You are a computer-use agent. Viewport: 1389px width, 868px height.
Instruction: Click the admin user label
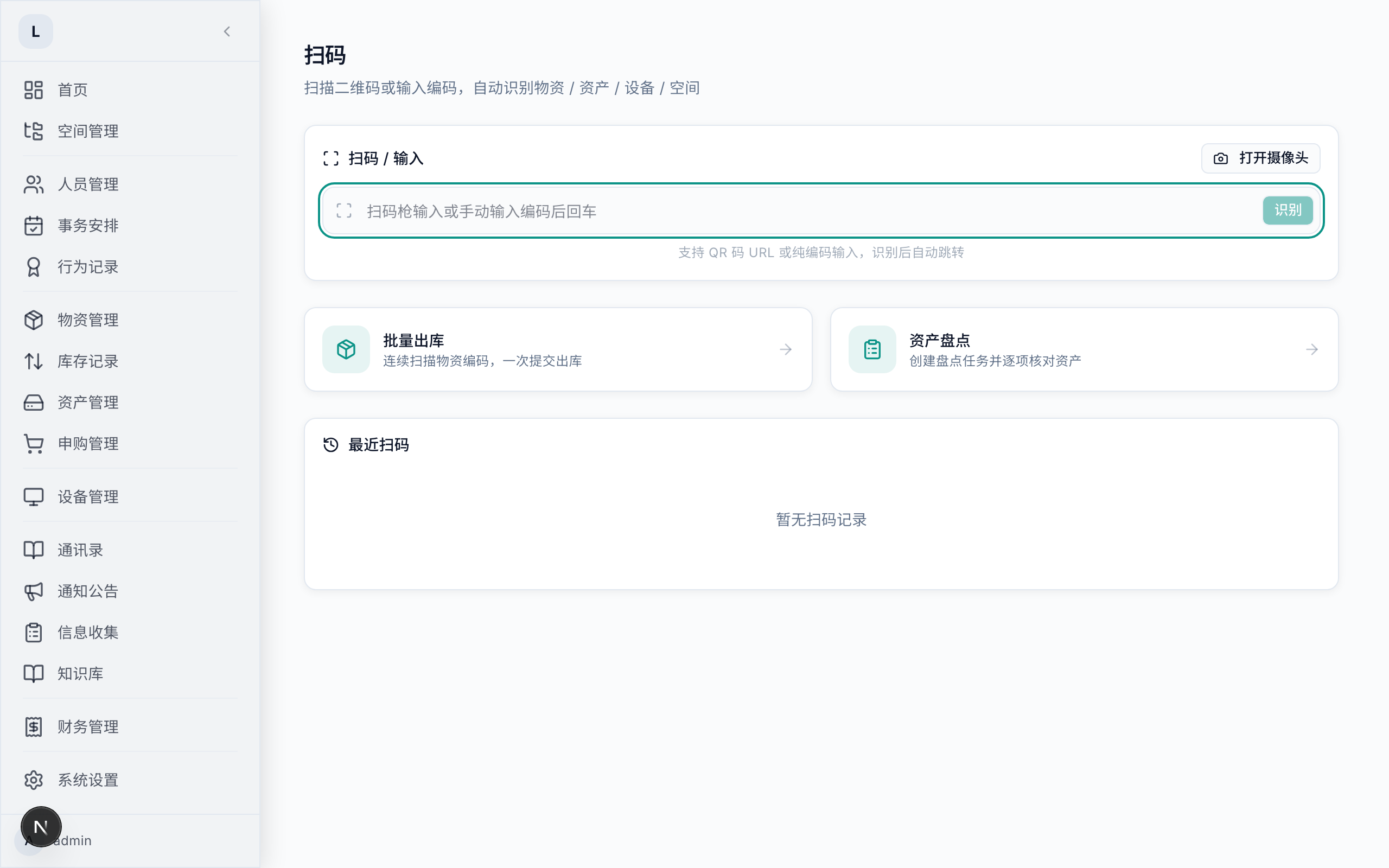click(x=72, y=840)
